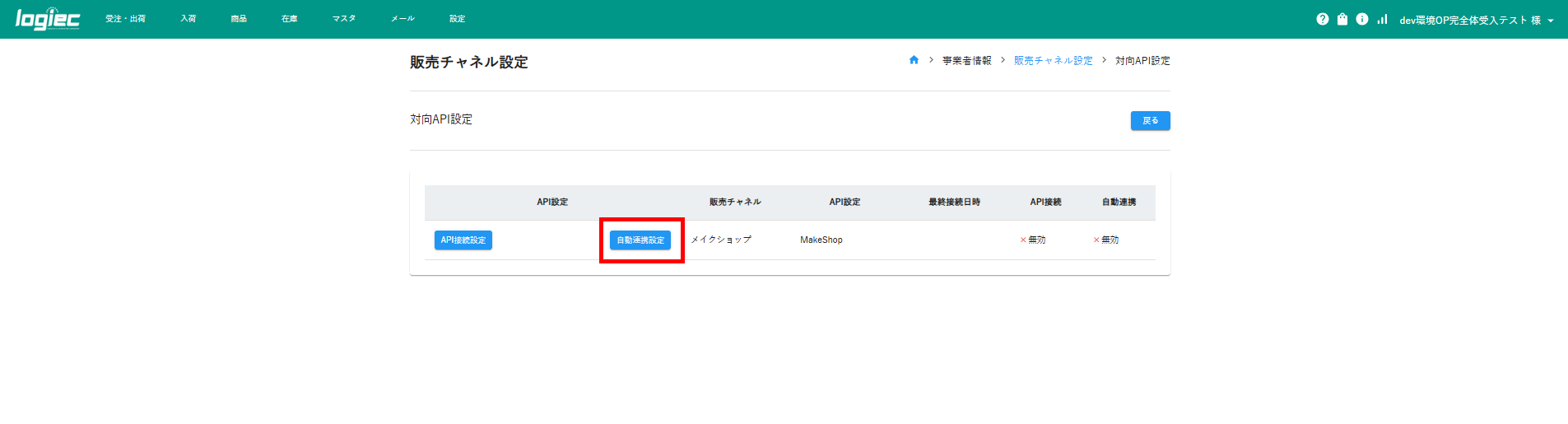
Task: Click the logiec logo
Action: click(x=48, y=19)
